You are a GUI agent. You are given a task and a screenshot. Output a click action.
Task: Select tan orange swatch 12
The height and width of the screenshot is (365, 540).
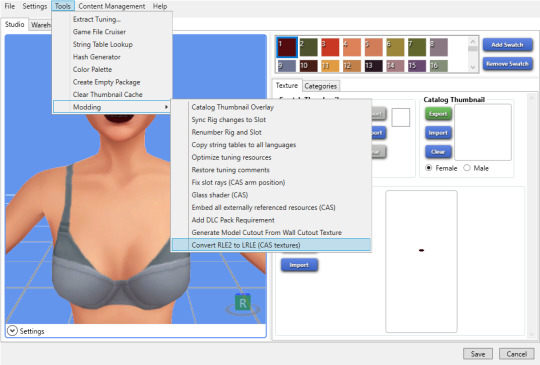pyautogui.click(x=352, y=66)
